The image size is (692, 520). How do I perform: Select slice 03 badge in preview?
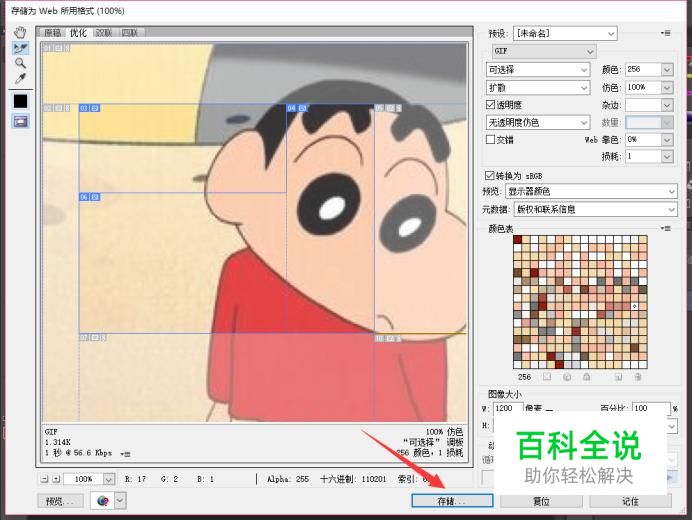click(x=89, y=108)
